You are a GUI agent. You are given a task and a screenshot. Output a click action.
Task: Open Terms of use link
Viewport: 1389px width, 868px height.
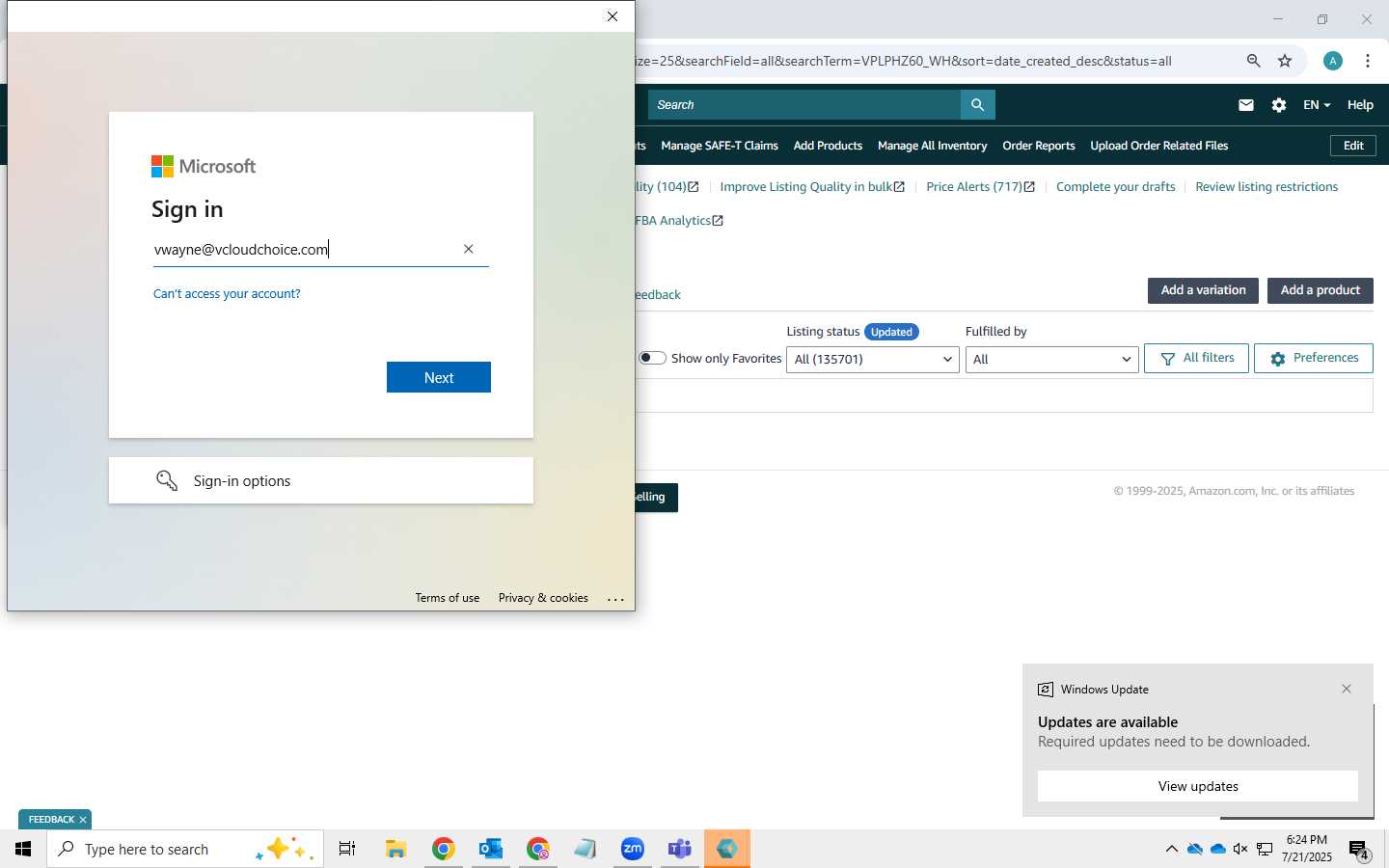(448, 598)
